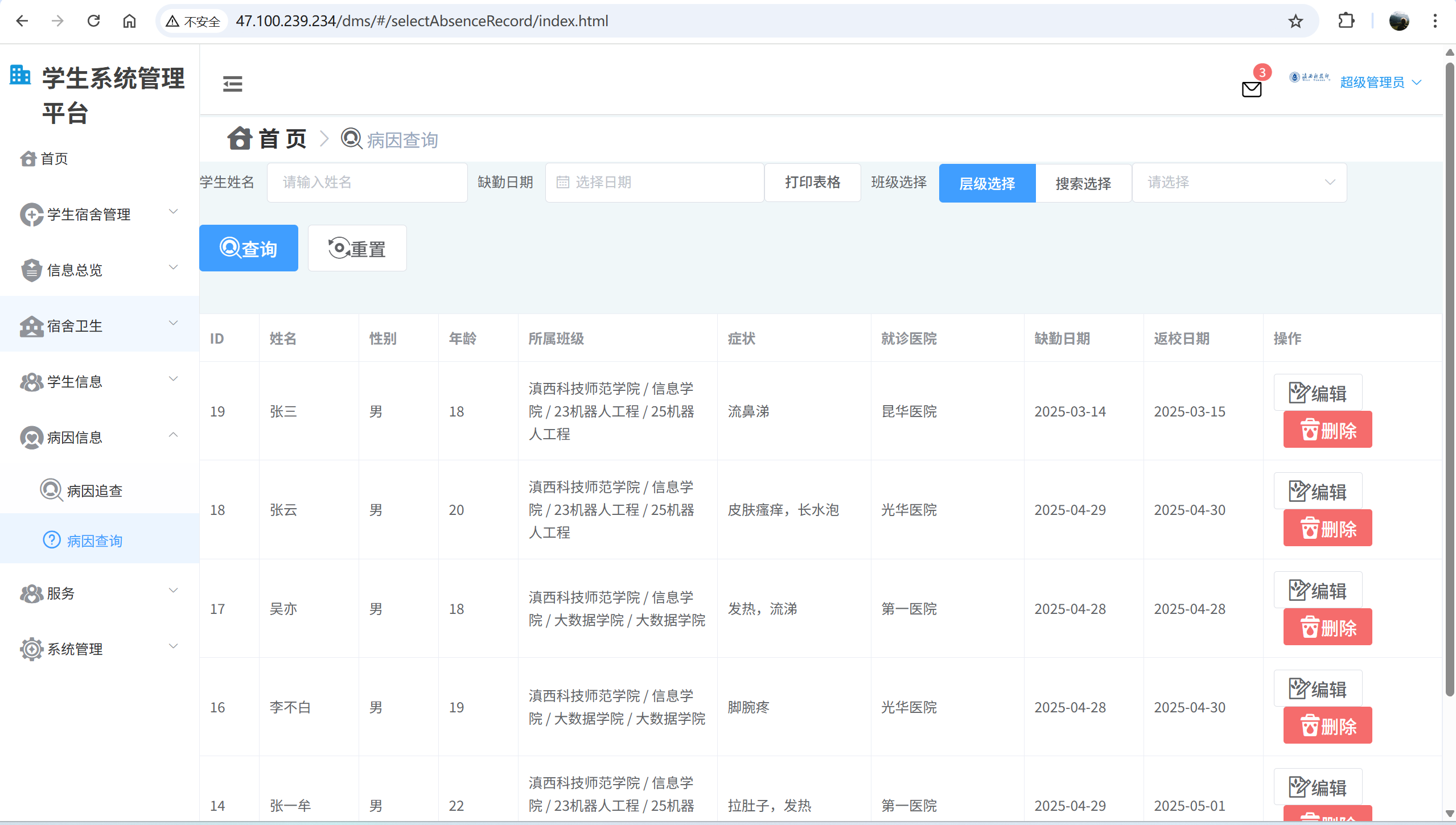This screenshot has width=1456, height=825.
Task: Click the home icon in breadcrumb
Action: click(240, 138)
